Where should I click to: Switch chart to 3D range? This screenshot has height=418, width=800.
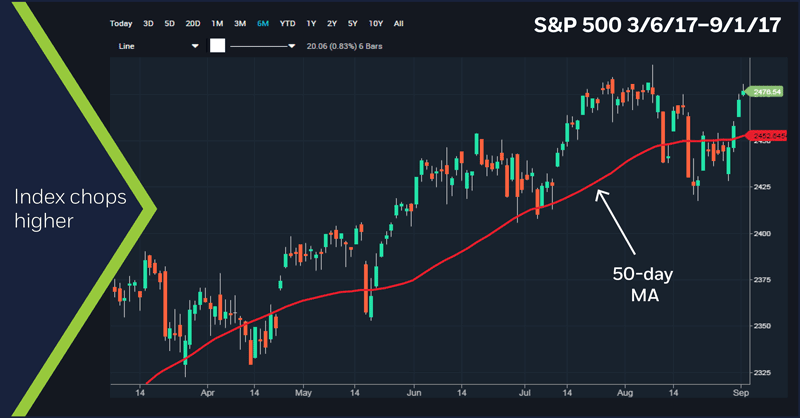click(149, 22)
